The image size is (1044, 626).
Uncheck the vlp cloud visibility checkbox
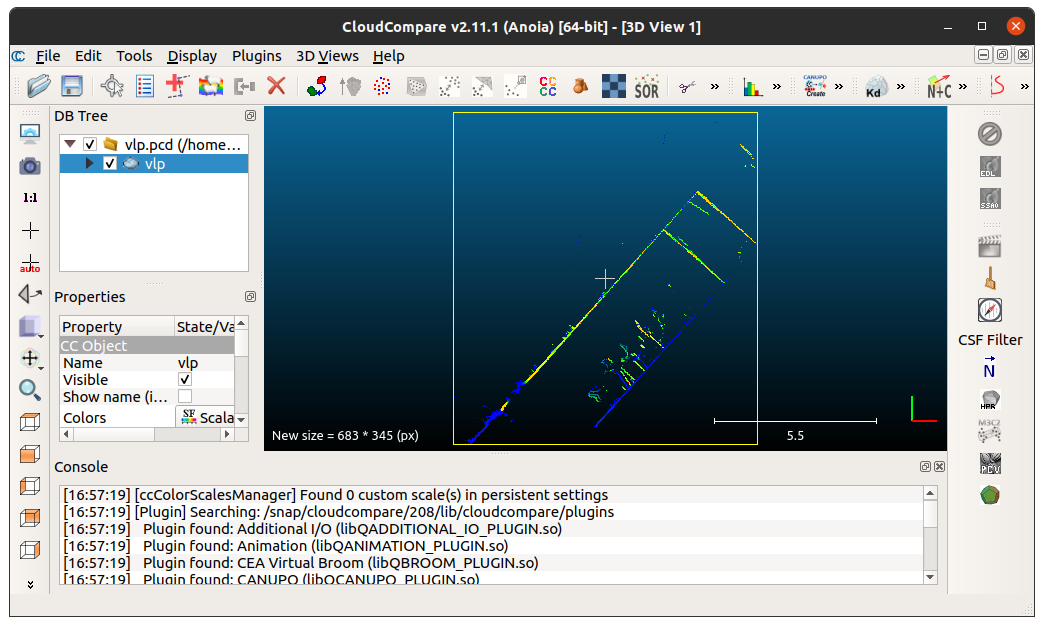pos(109,163)
